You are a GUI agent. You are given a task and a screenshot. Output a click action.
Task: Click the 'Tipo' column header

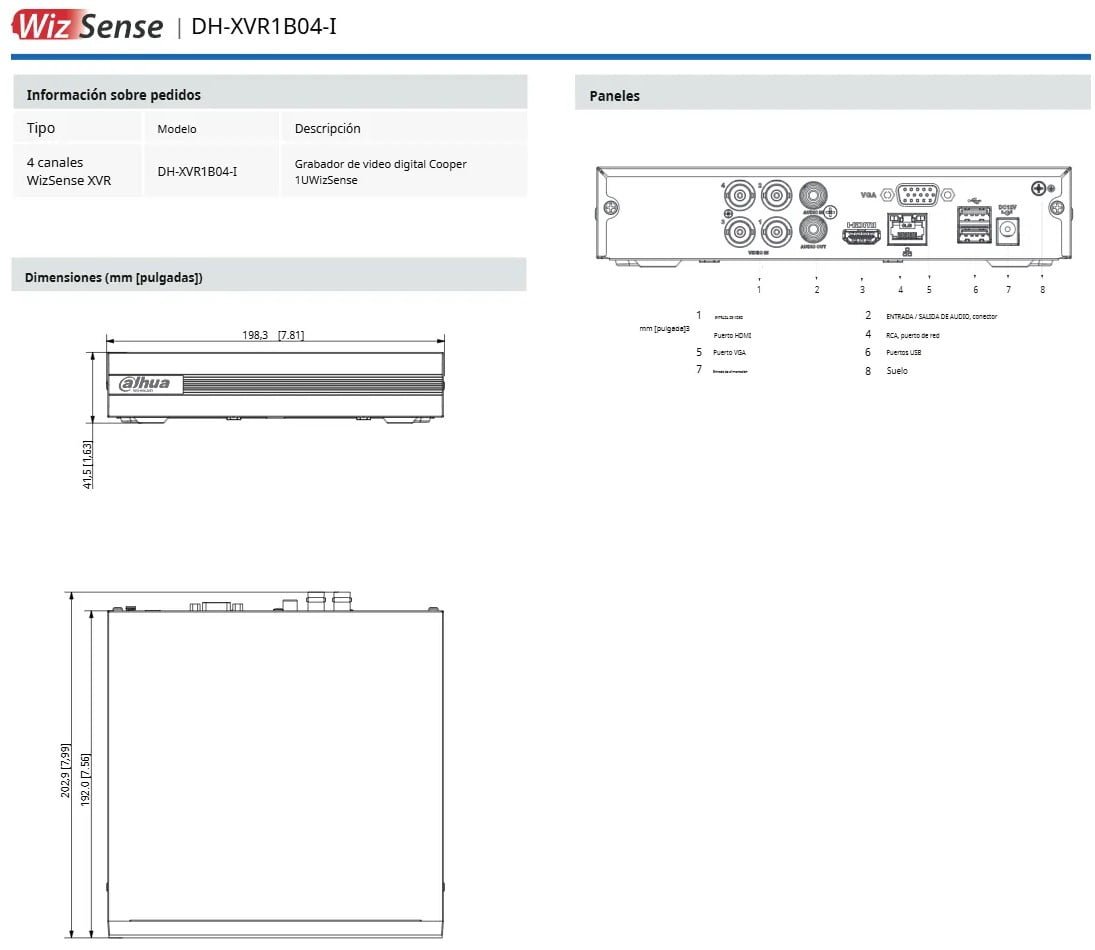click(x=41, y=128)
